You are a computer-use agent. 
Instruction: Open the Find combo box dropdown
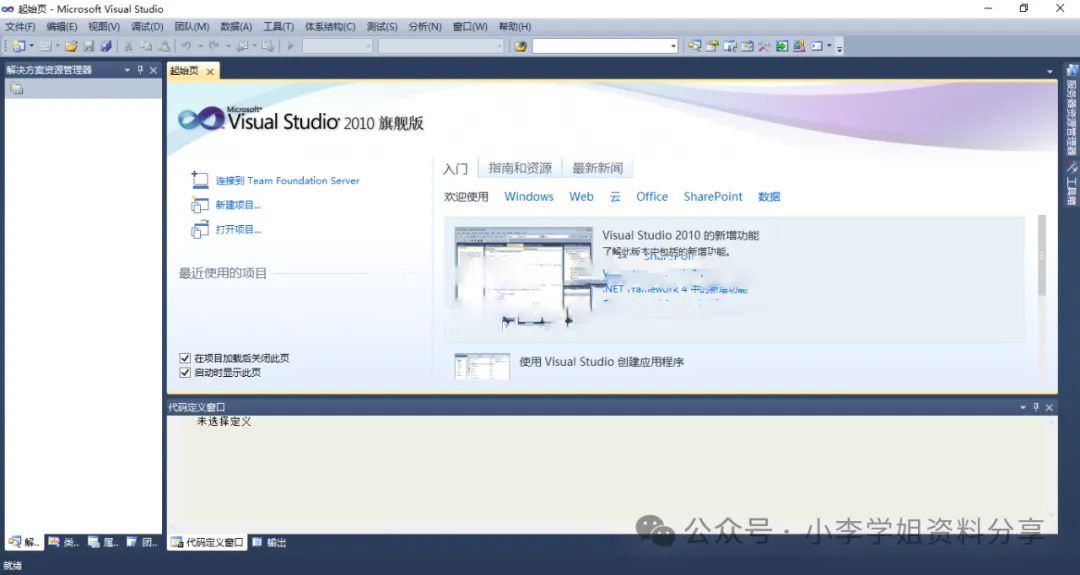pyautogui.click(x=673, y=46)
